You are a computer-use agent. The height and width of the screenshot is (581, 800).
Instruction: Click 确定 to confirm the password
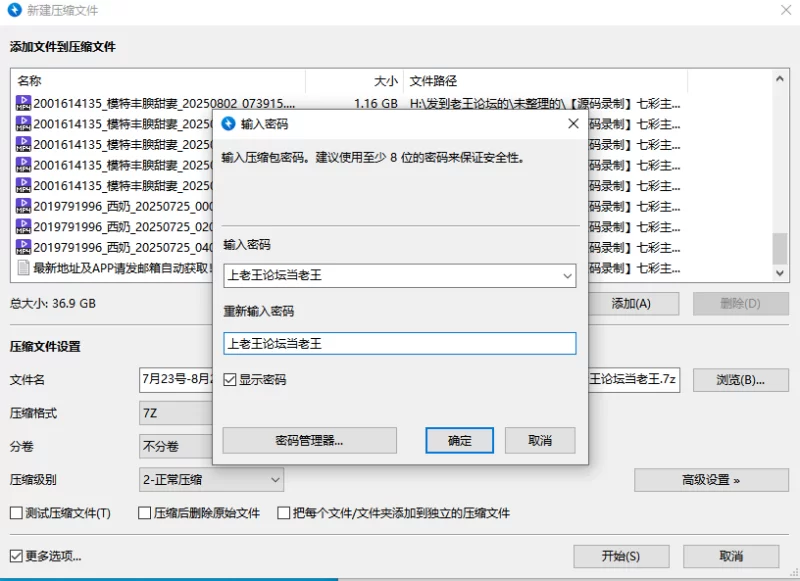(459, 440)
